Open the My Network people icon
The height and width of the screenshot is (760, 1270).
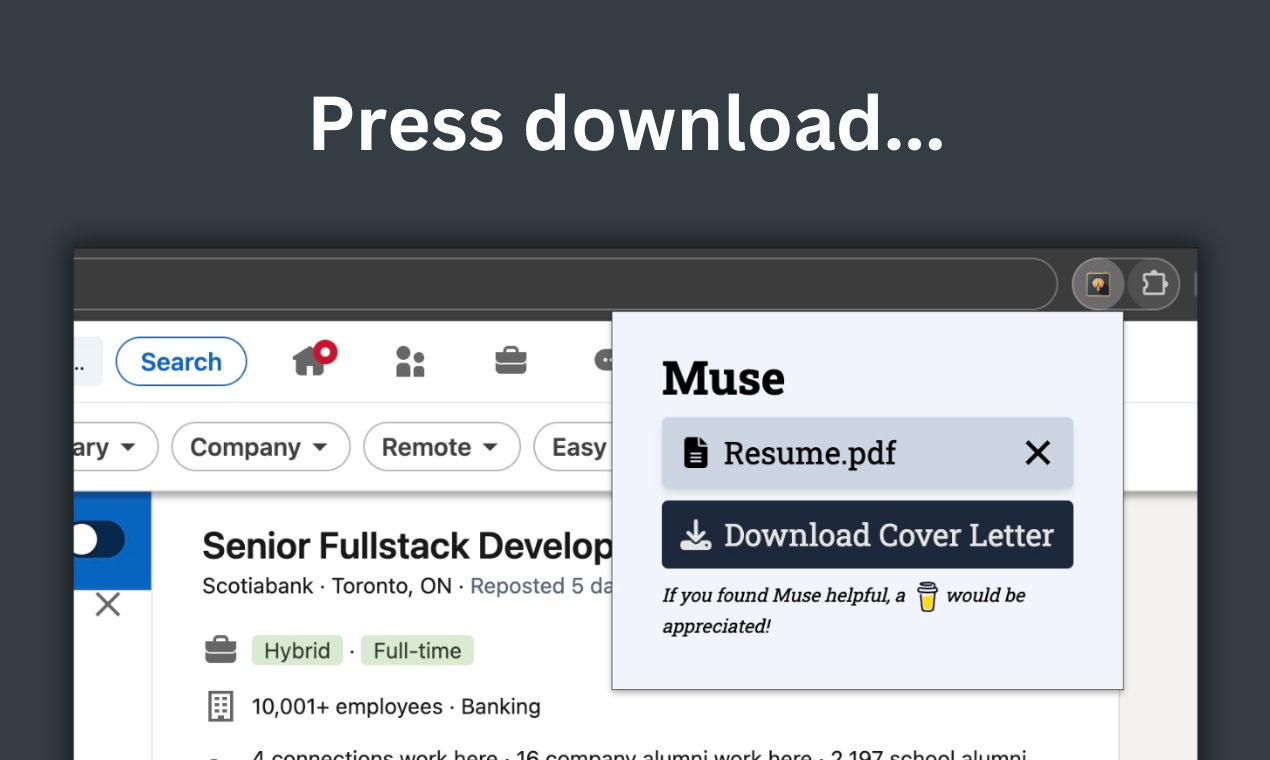pos(410,361)
